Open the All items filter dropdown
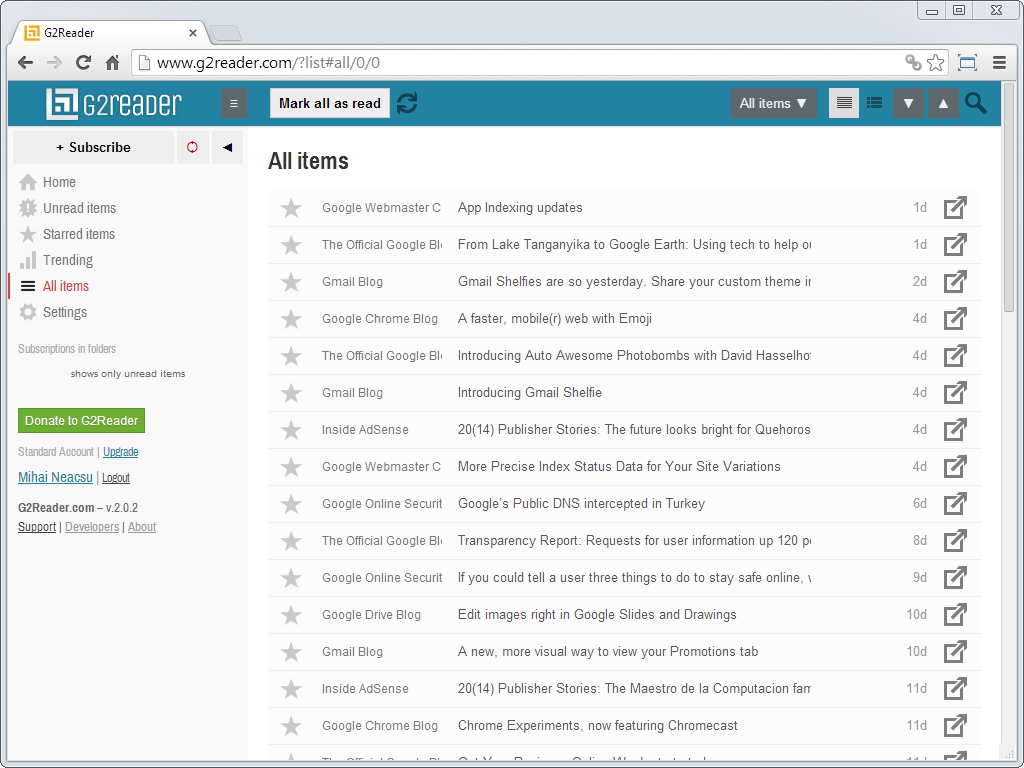 [773, 103]
